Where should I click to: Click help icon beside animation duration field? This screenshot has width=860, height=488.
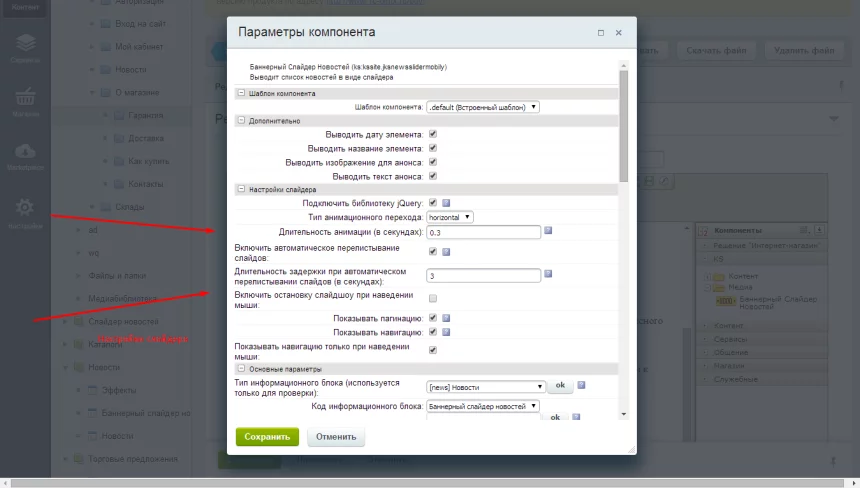(549, 231)
